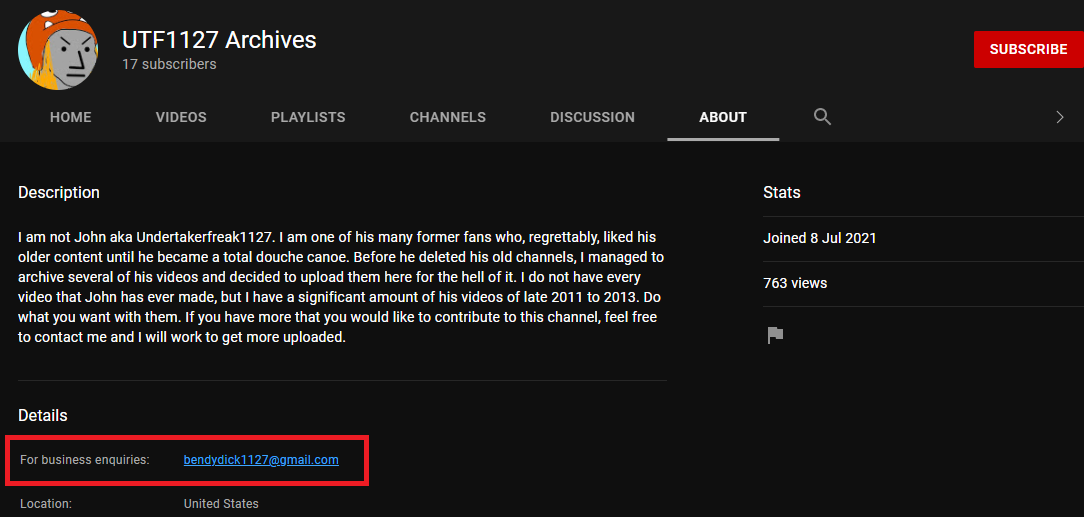Click the 17 subscribers count
The width and height of the screenshot is (1084, 517).
[x=169, y=64]
